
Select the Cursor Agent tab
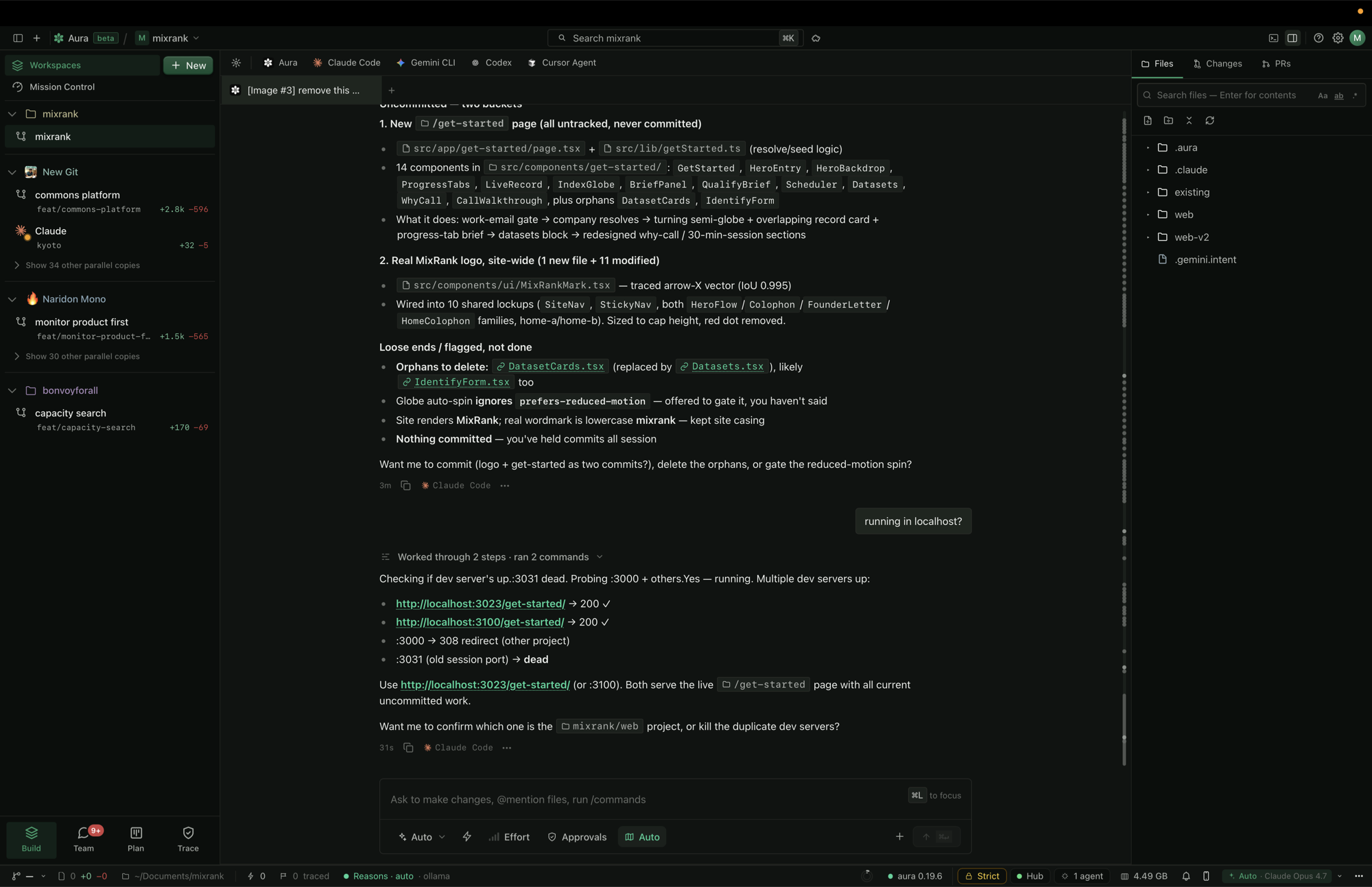562,62
